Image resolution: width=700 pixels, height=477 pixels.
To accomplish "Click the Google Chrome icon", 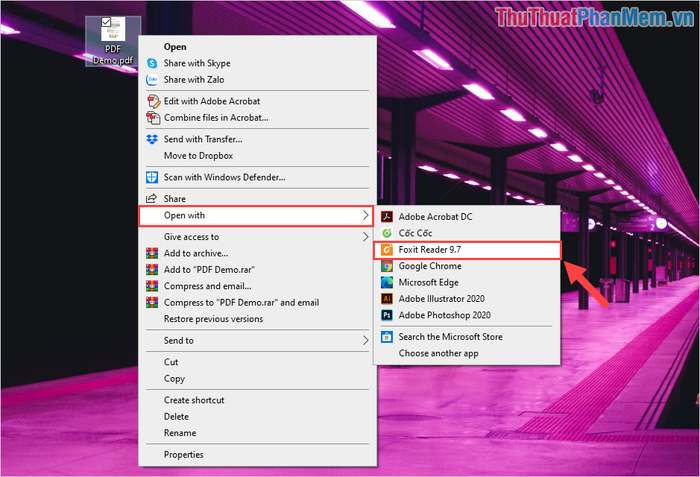I will 387,266.
